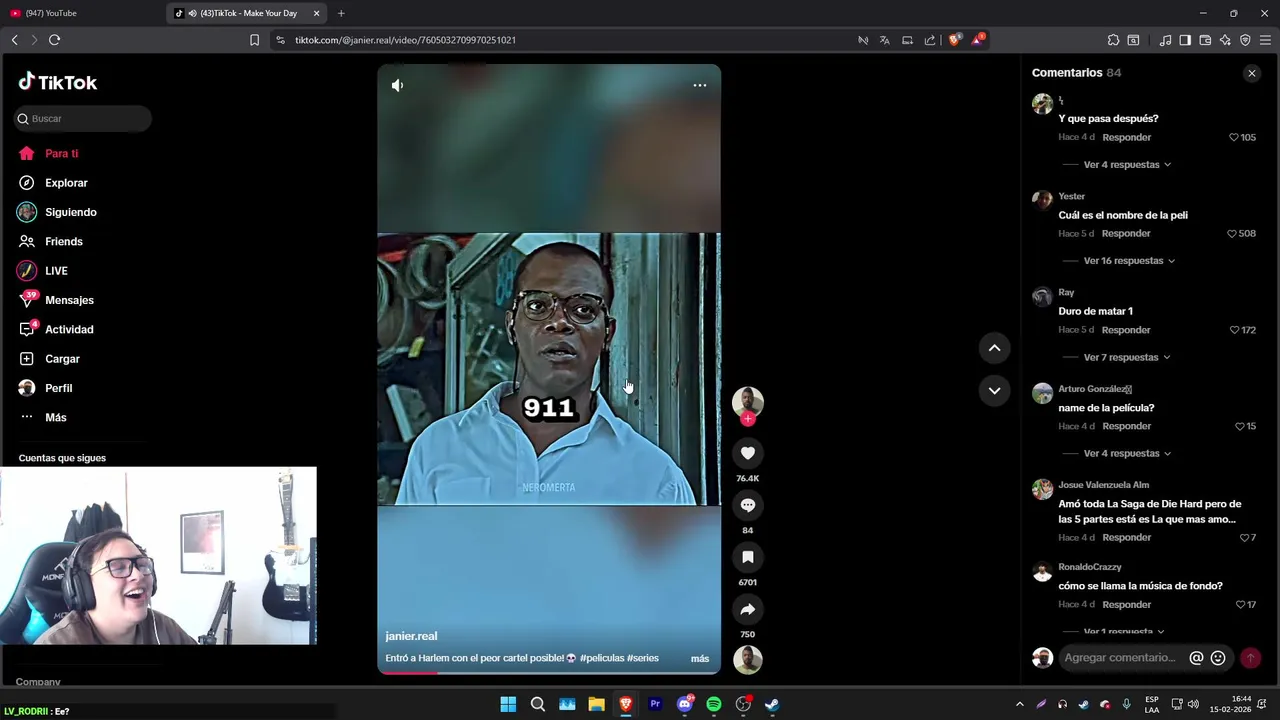Like the 'Y que pasa después?' comment
The height and width of the screenshot is (720, 1280).
[1233, 137]
